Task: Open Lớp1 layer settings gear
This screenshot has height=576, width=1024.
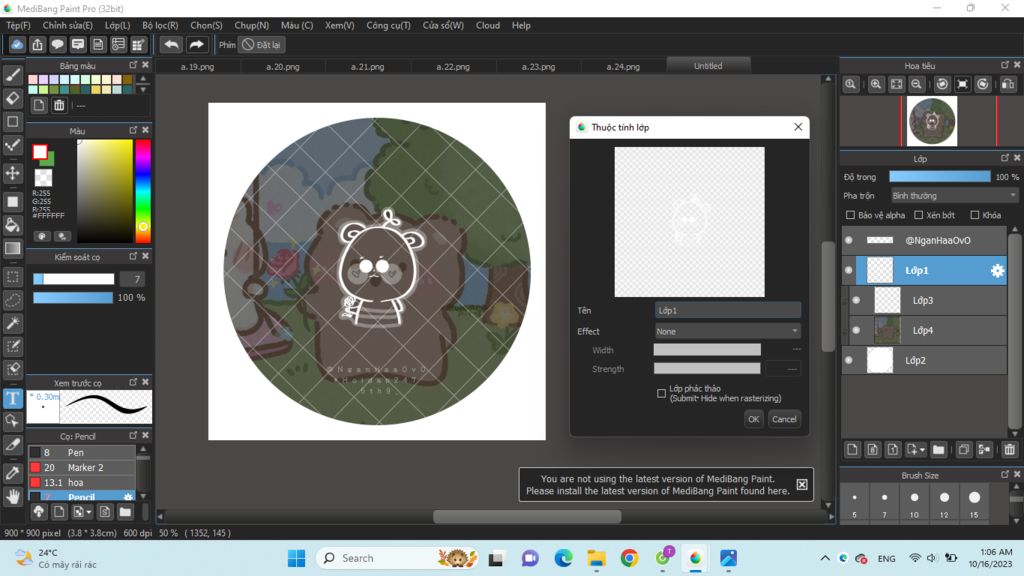Action: tap(997, 270)
